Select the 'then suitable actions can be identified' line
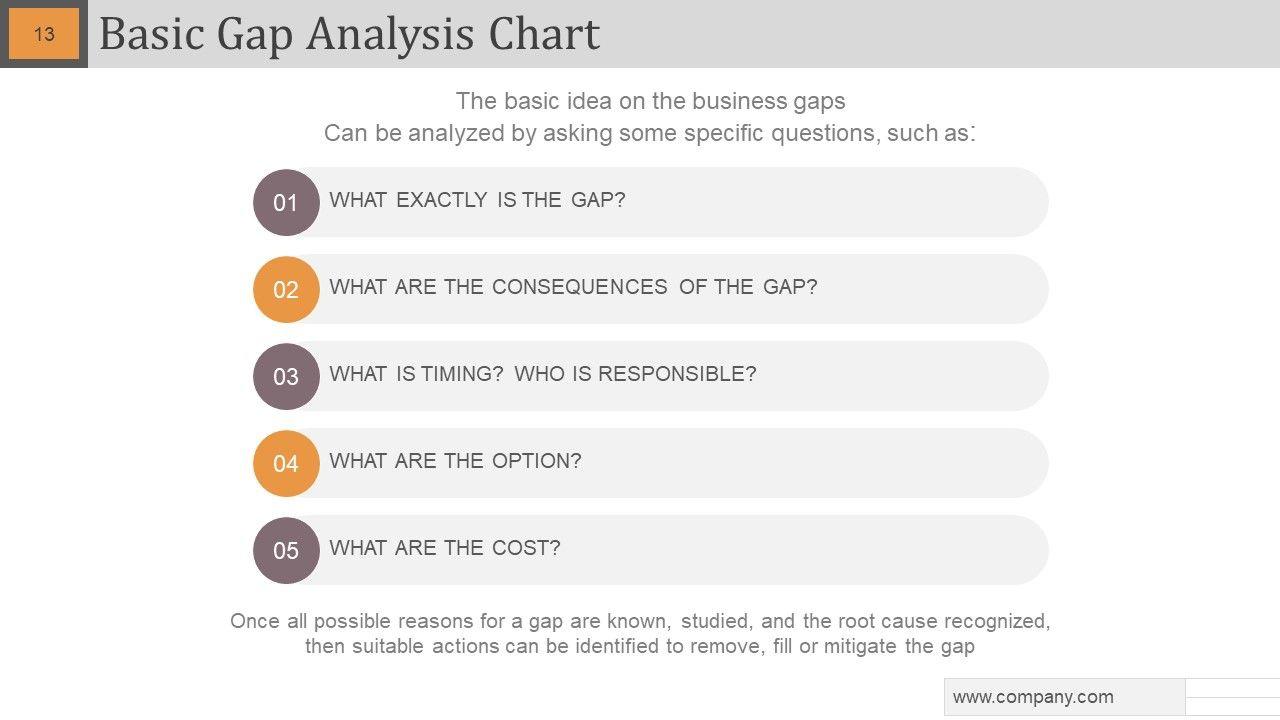This screenshot has height=720, width=1280. pos(640,646)
